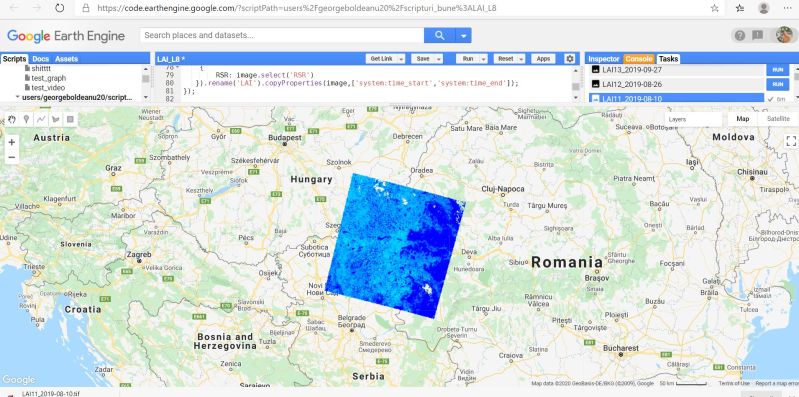Viewport: 799px width, 397px height.
Task: Open the test_graph script
Action: 49,78
